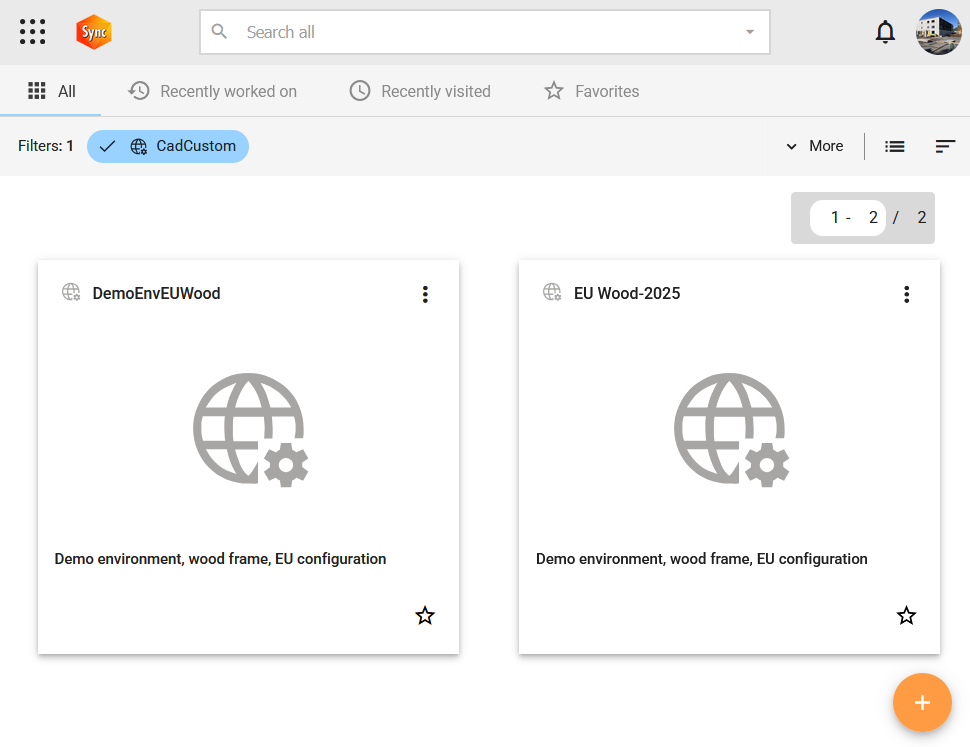Favorite the DemoEnvEUWood card
This screenshot has height=747, width=970.
(x=425, y=616)
